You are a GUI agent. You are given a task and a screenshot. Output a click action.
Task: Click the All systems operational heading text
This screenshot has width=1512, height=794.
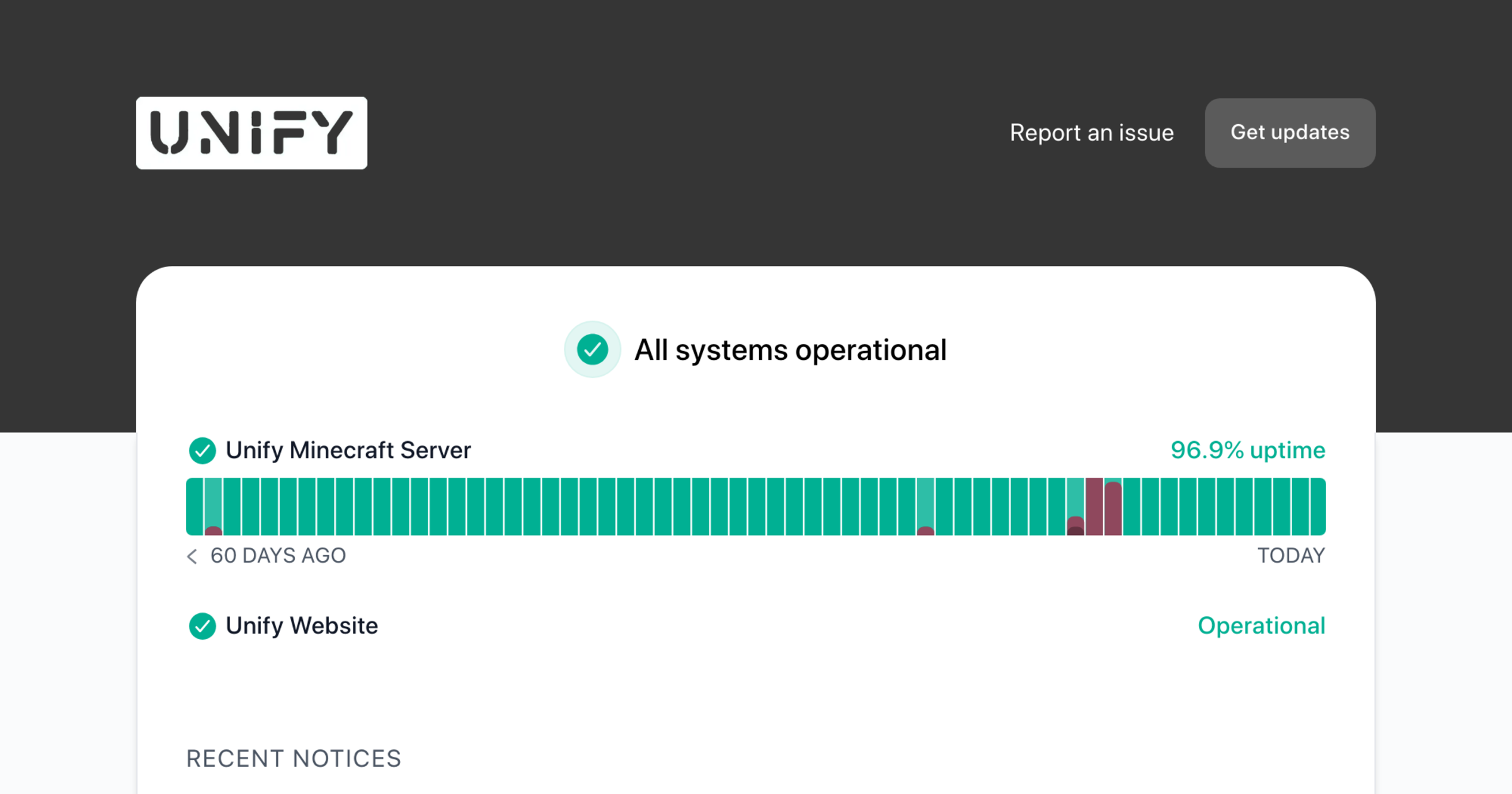pyautogui.click(x=790, y=350)
